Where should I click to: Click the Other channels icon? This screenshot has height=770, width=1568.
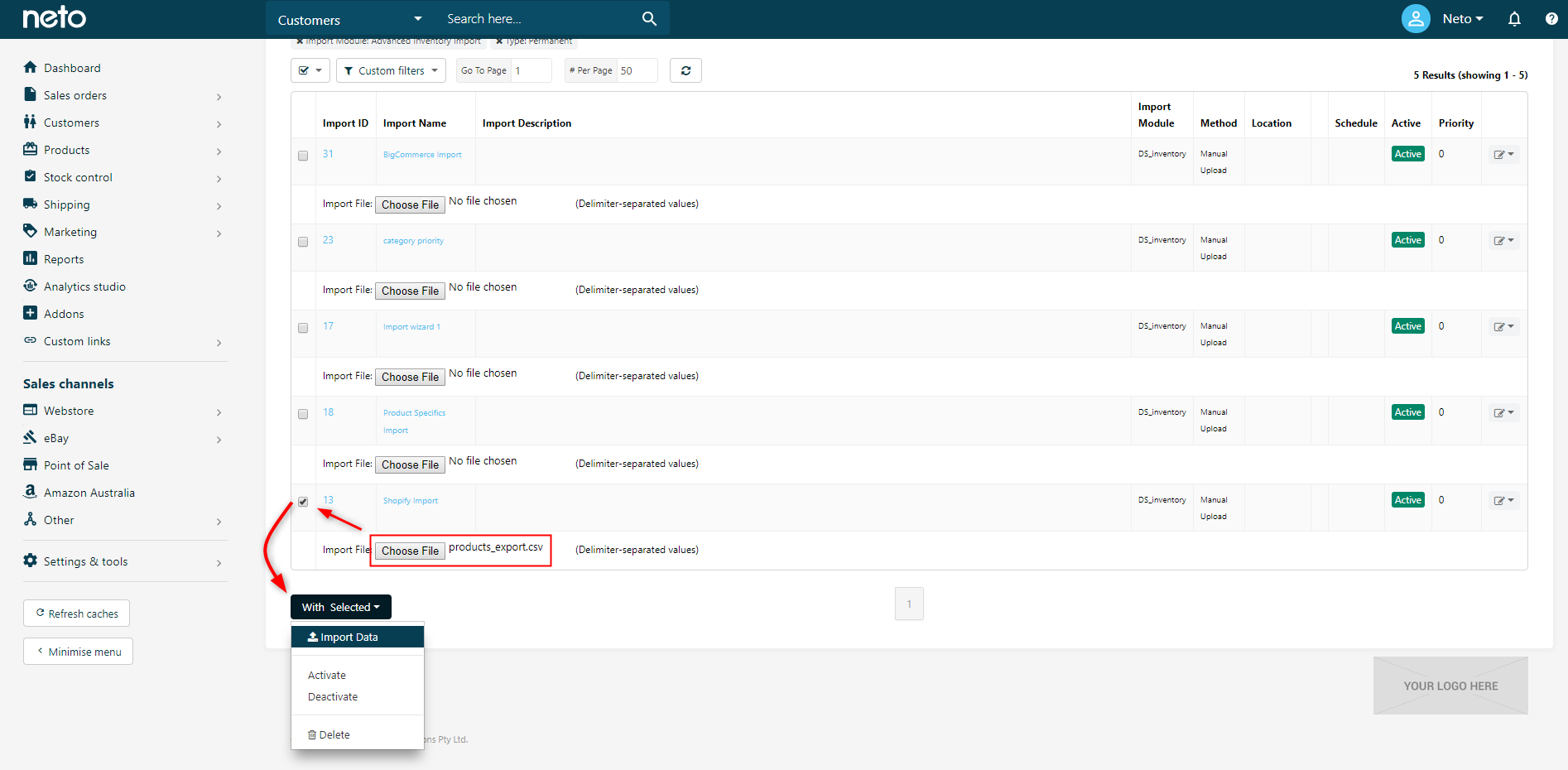pos(31,519)
